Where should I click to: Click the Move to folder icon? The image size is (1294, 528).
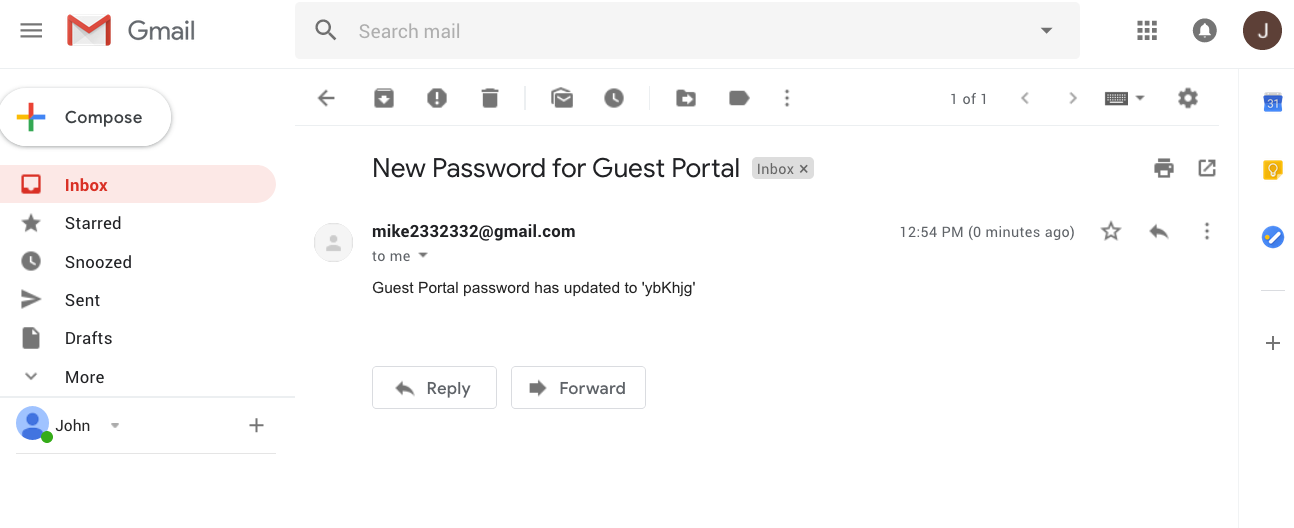[686, 98]
